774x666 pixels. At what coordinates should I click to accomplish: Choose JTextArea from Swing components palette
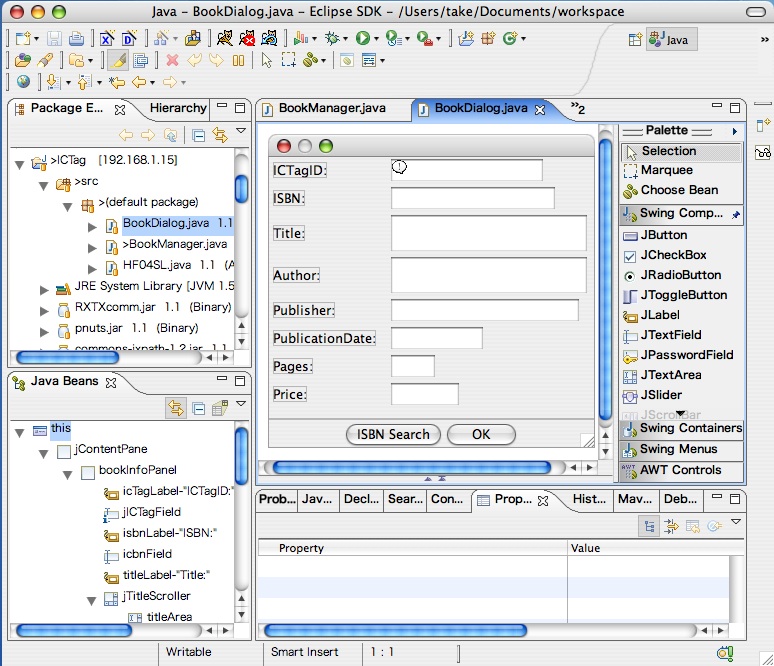point(670,375)
